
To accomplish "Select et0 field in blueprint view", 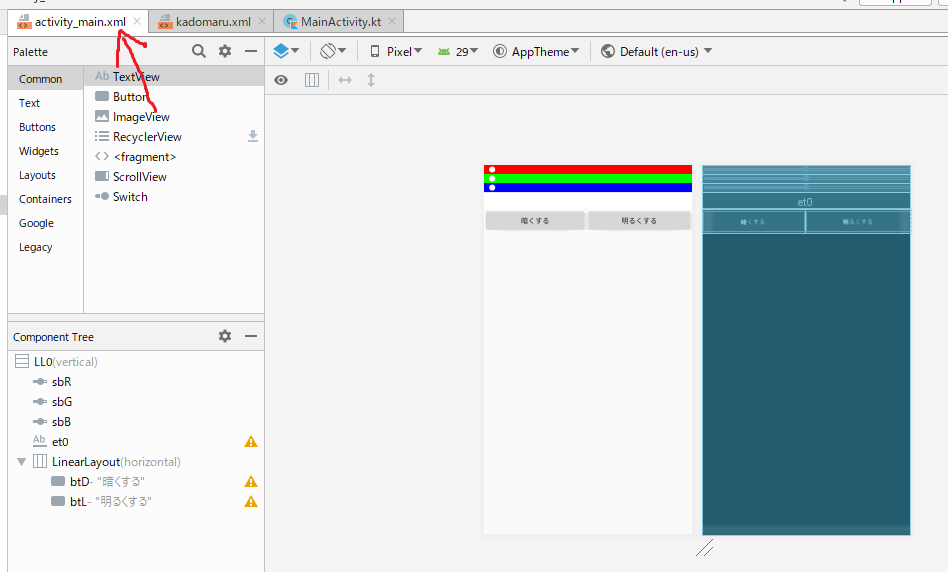I will coord(806,202).
